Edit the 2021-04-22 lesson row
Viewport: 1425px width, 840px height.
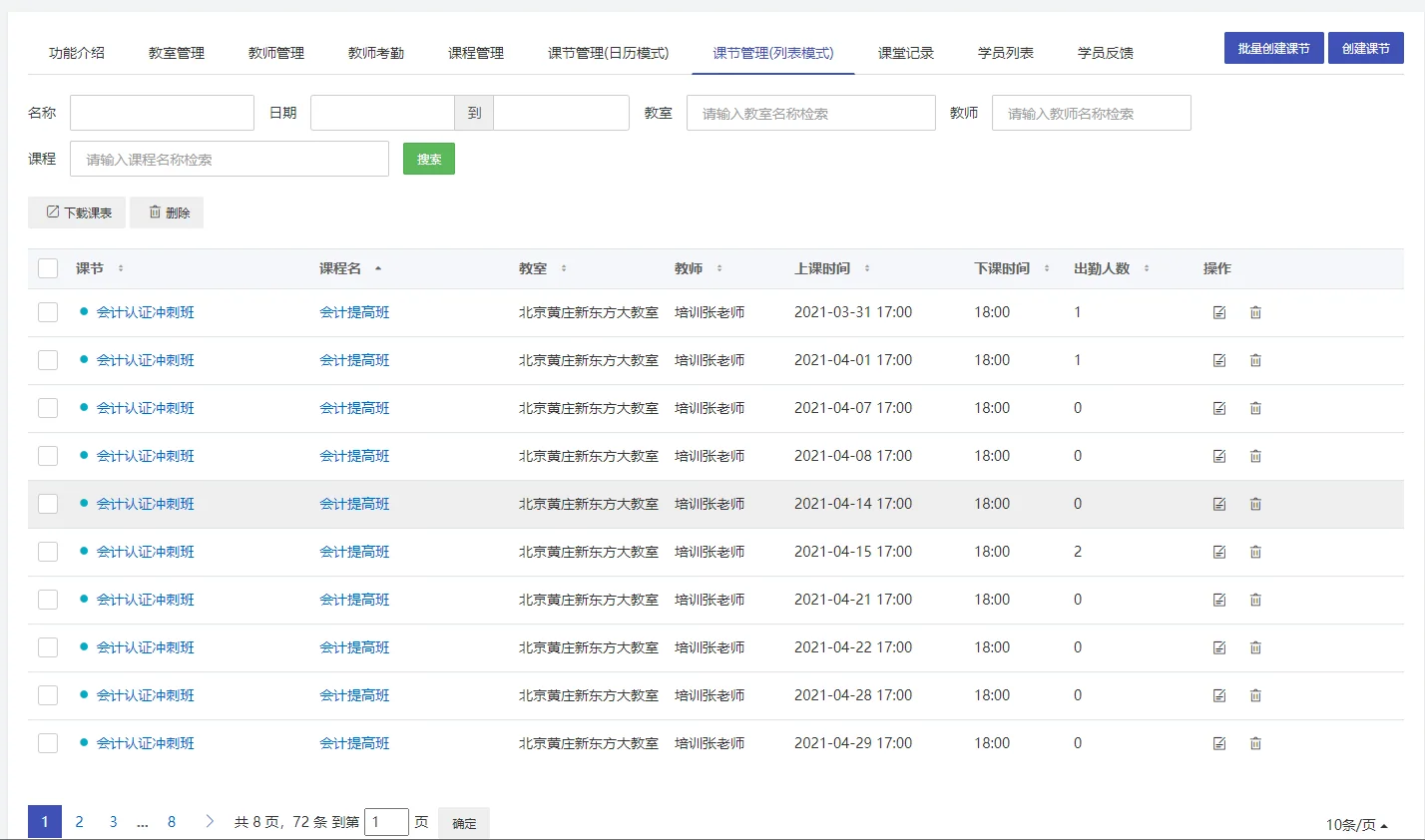point(1219,647)
